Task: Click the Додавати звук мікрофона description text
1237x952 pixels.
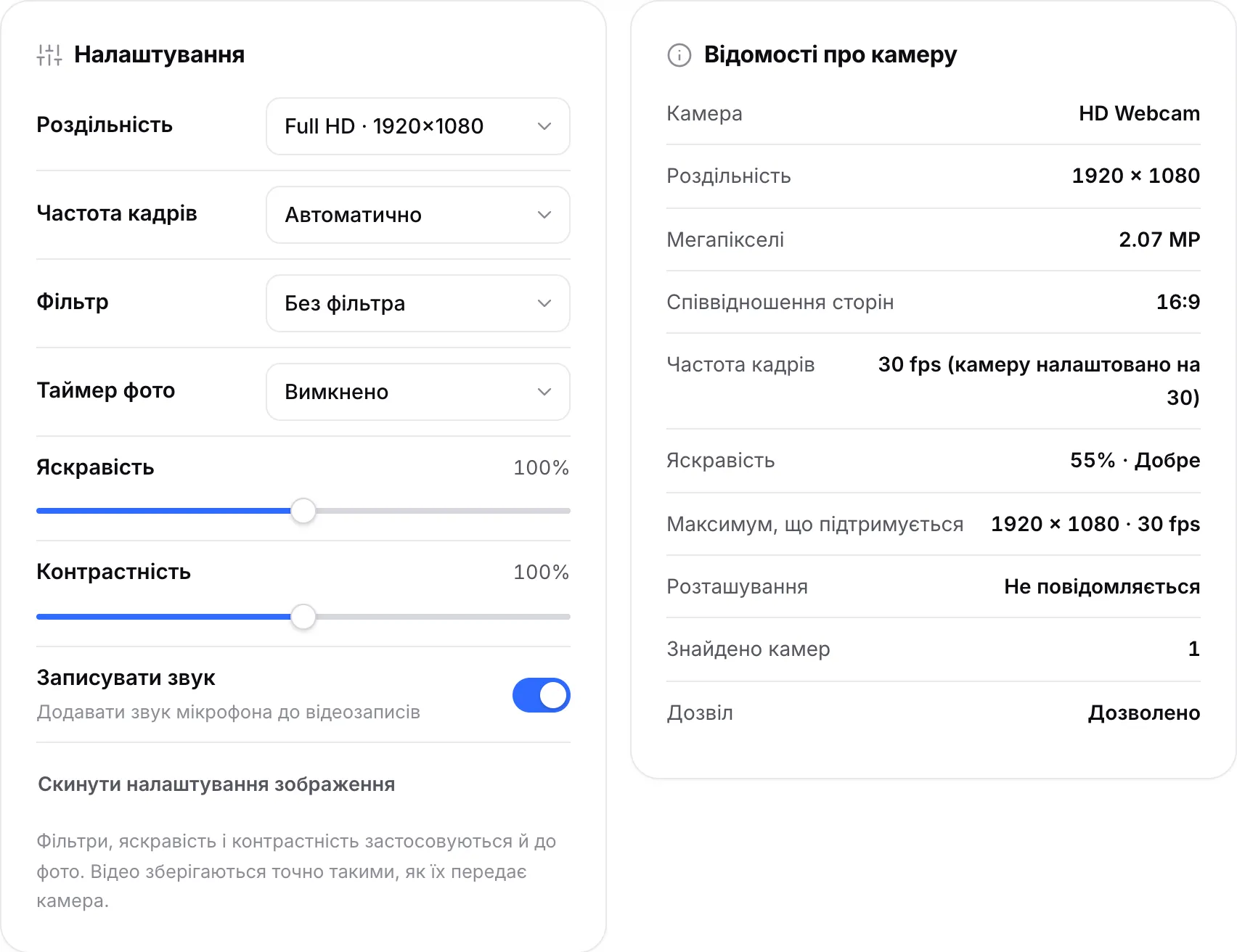Action: tap(229, 713)
